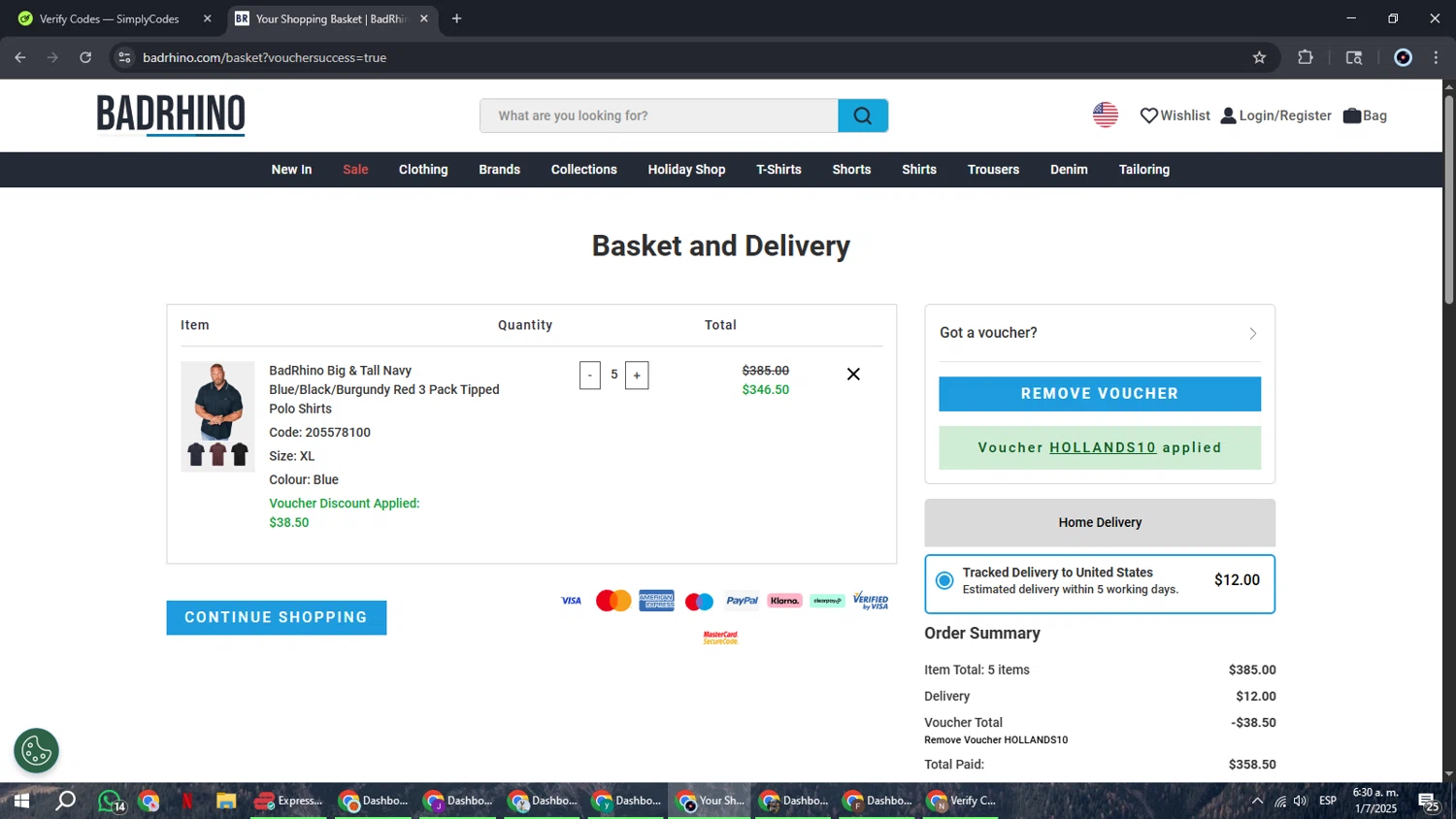Open Netflix from the taskbar
The width and height of the screenshot is (1456, 819).
[187, 801]
